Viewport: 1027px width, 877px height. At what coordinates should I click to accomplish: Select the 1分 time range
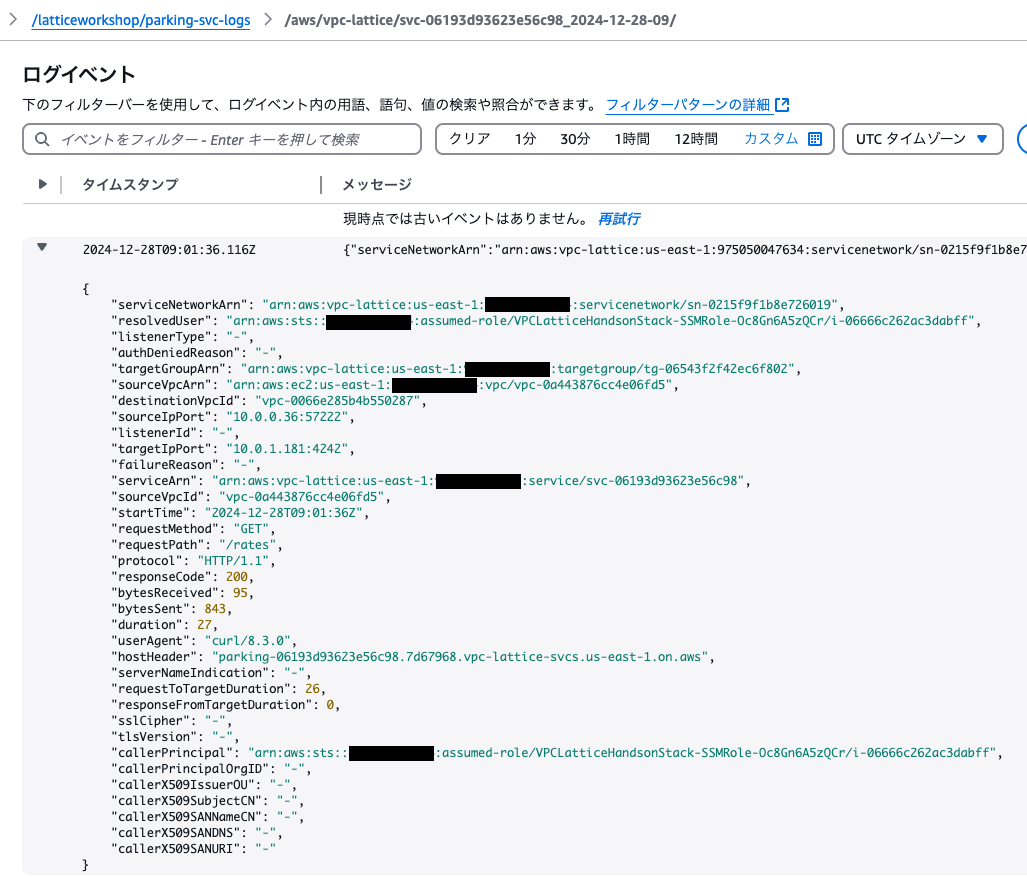[525, 139]
